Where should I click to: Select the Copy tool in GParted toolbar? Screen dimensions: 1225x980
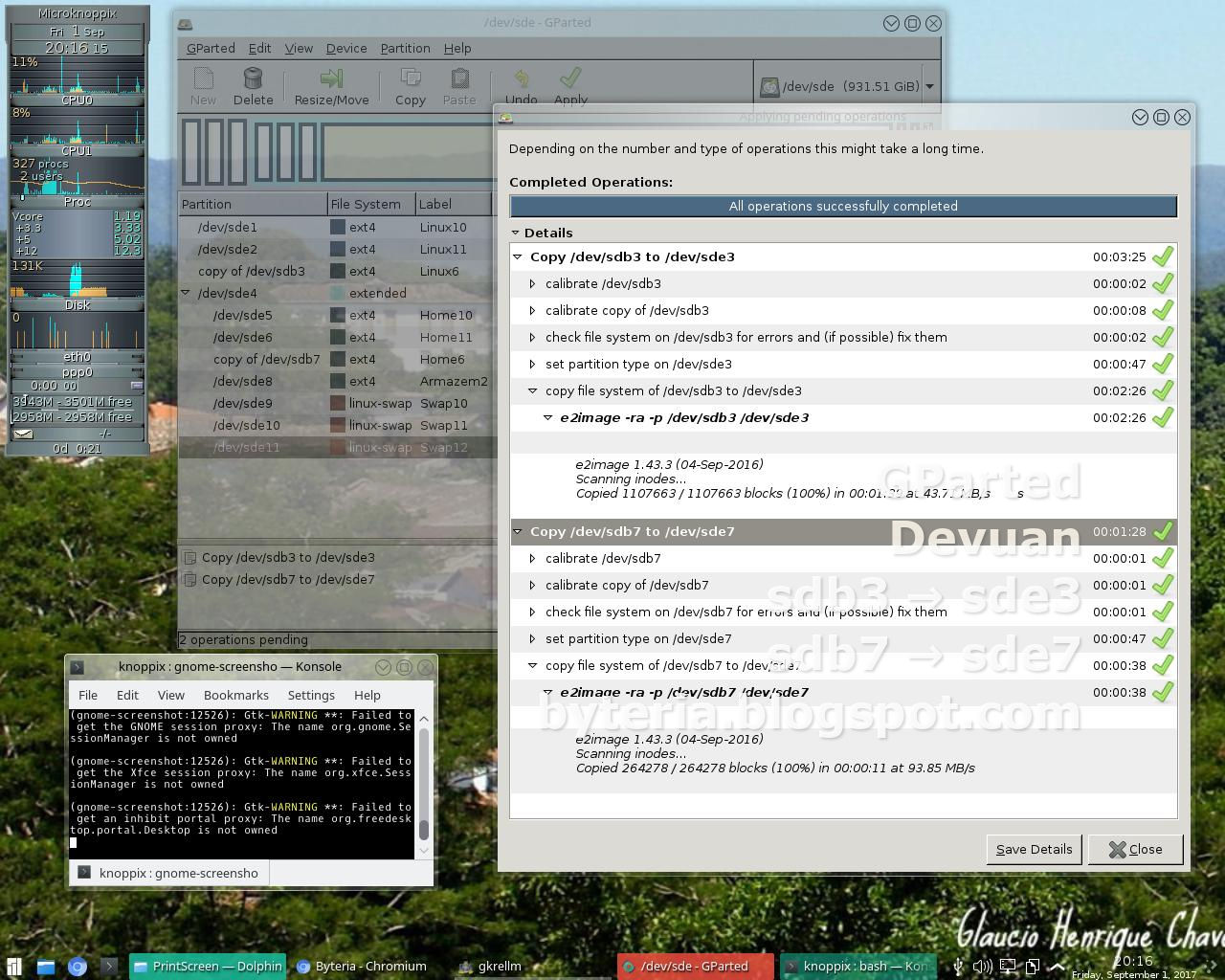tap(410, 86)
